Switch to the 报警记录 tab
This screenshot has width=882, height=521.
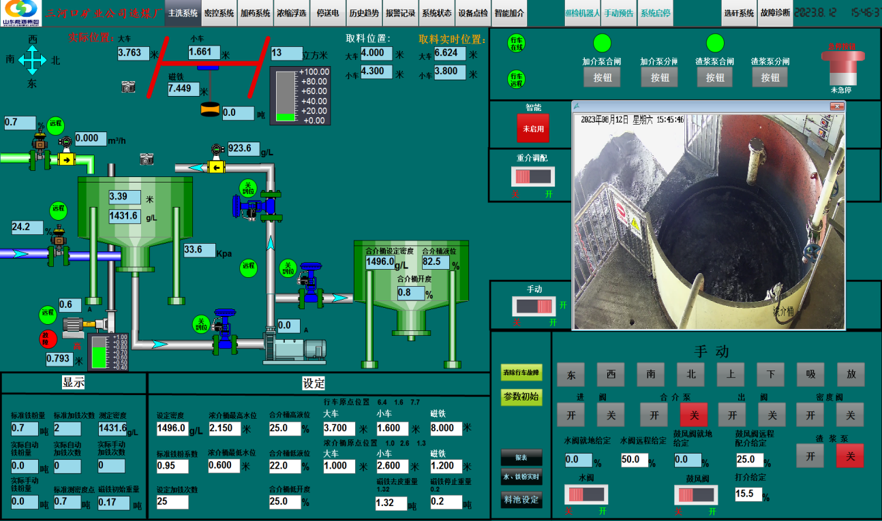point(400,13)
